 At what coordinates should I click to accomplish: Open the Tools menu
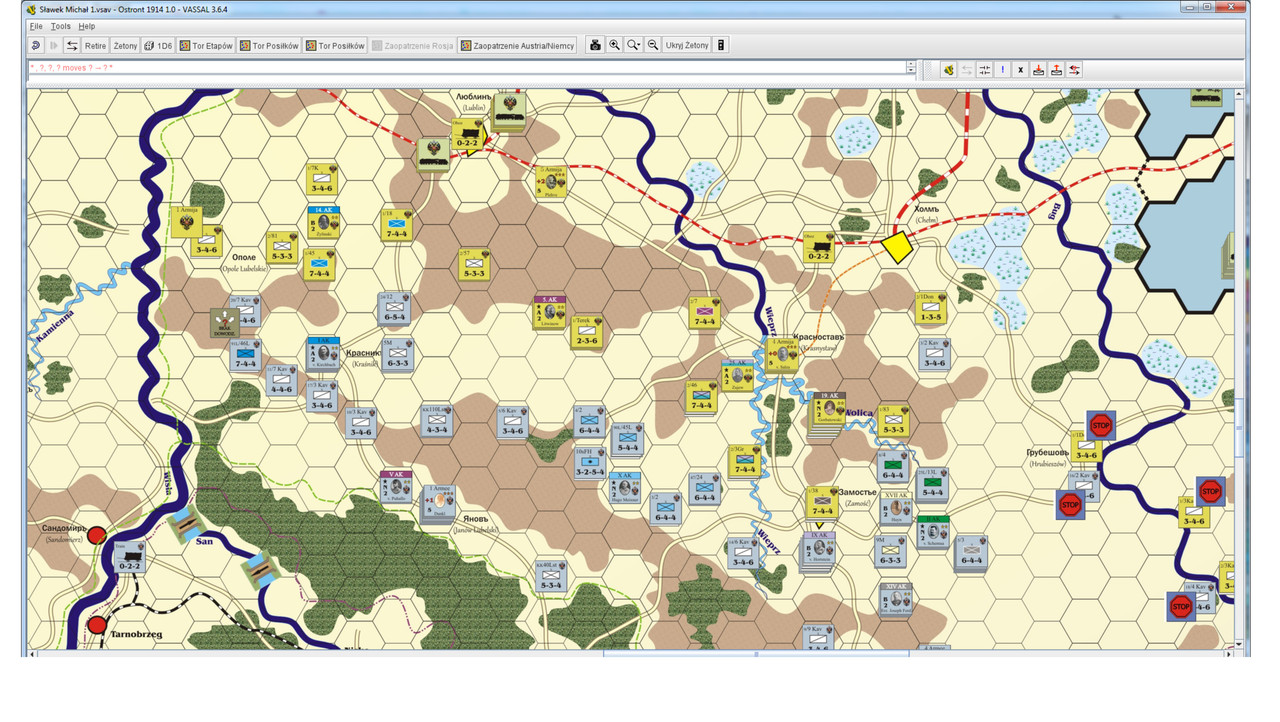click(60, 26)
